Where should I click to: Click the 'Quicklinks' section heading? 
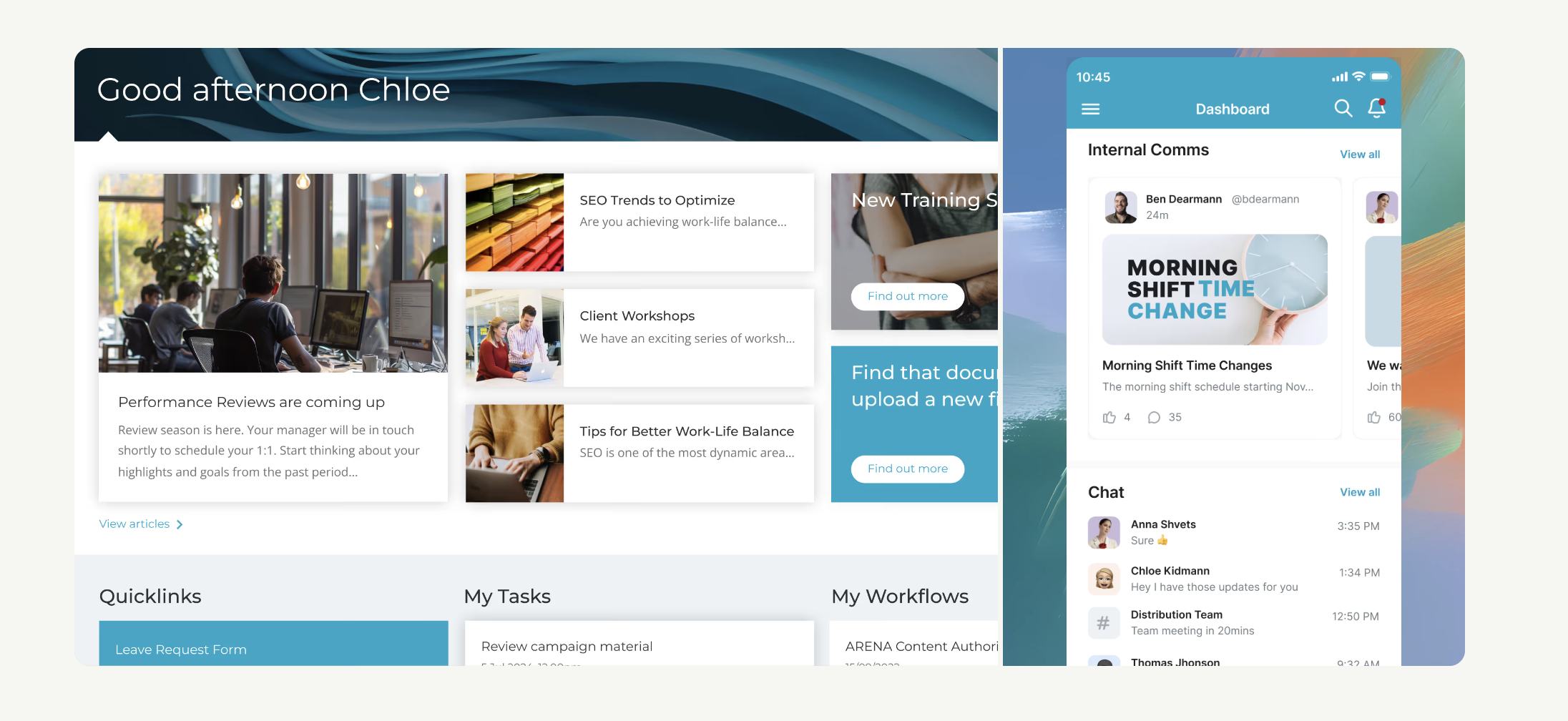150,597
